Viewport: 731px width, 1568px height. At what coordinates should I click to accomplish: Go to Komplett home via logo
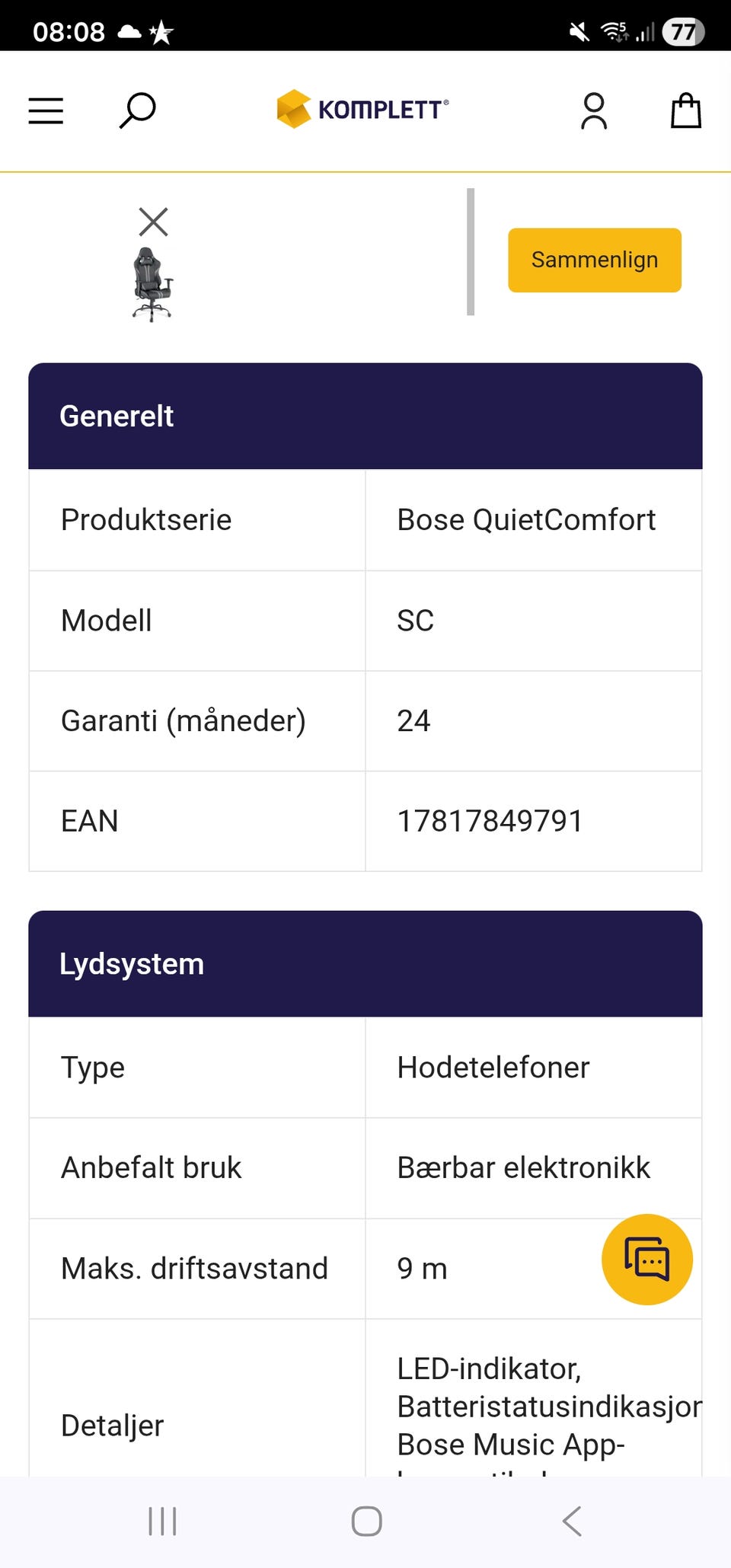363,110
